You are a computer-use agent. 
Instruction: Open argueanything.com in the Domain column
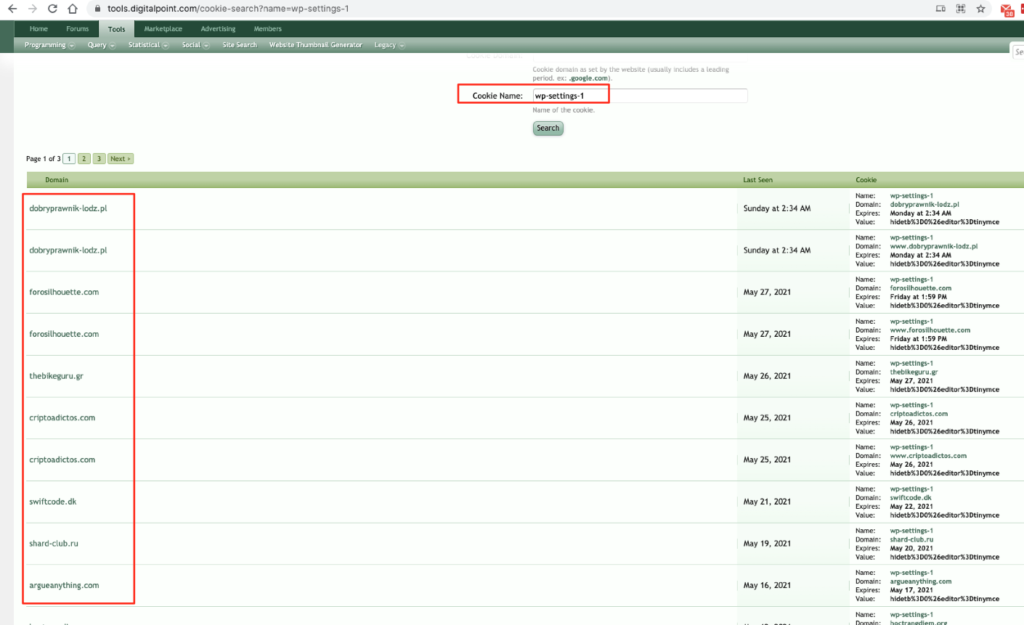tap(64, 585)
